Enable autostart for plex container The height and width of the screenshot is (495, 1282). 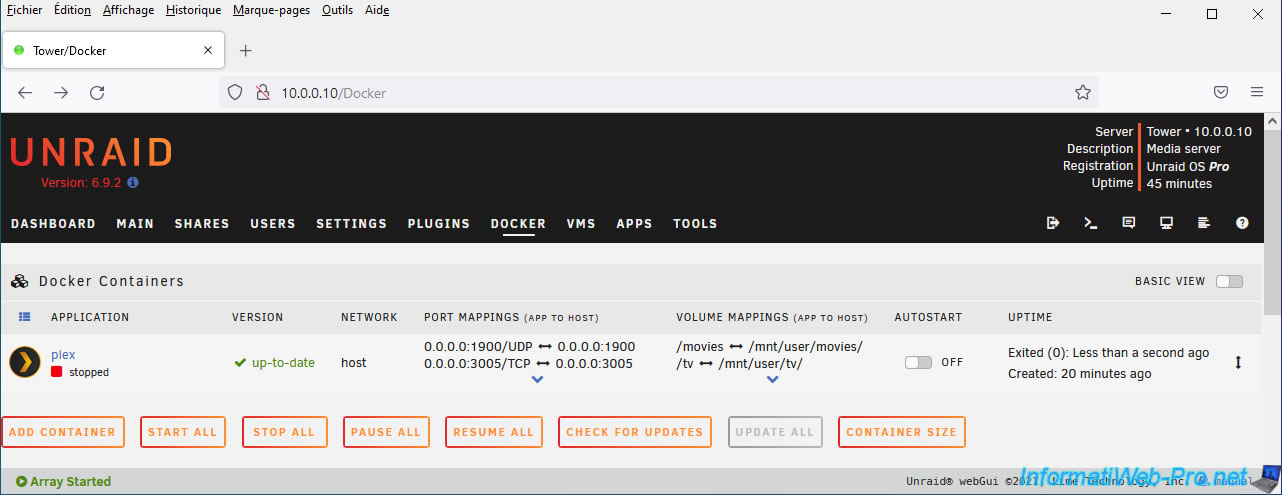pos(918,362)
